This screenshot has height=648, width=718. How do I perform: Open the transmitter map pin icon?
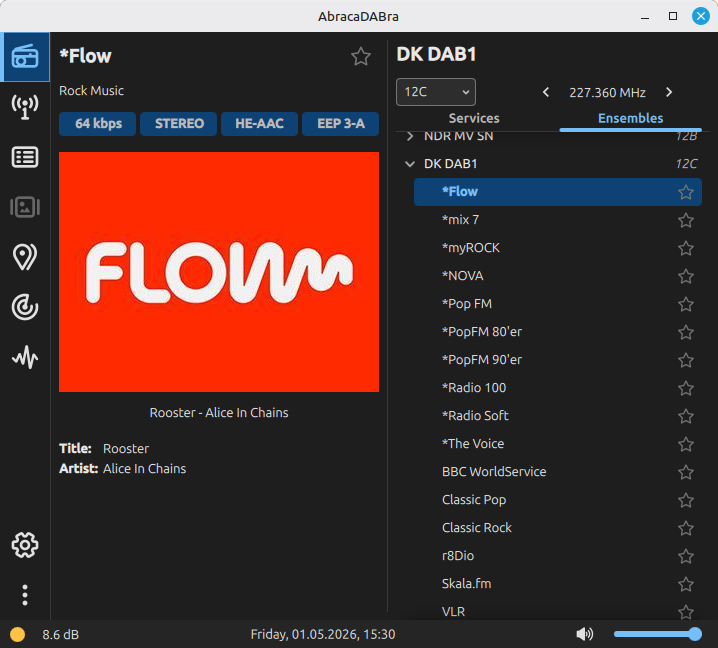(25, 257)
